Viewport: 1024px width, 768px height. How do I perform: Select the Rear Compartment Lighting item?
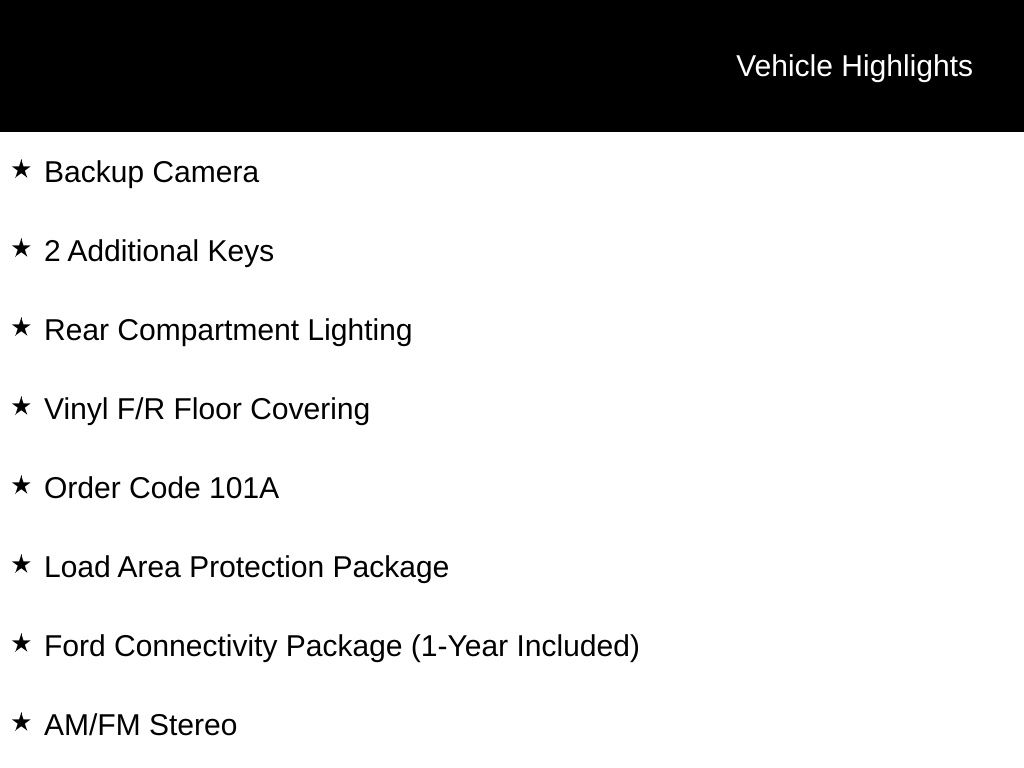(228, 331)
